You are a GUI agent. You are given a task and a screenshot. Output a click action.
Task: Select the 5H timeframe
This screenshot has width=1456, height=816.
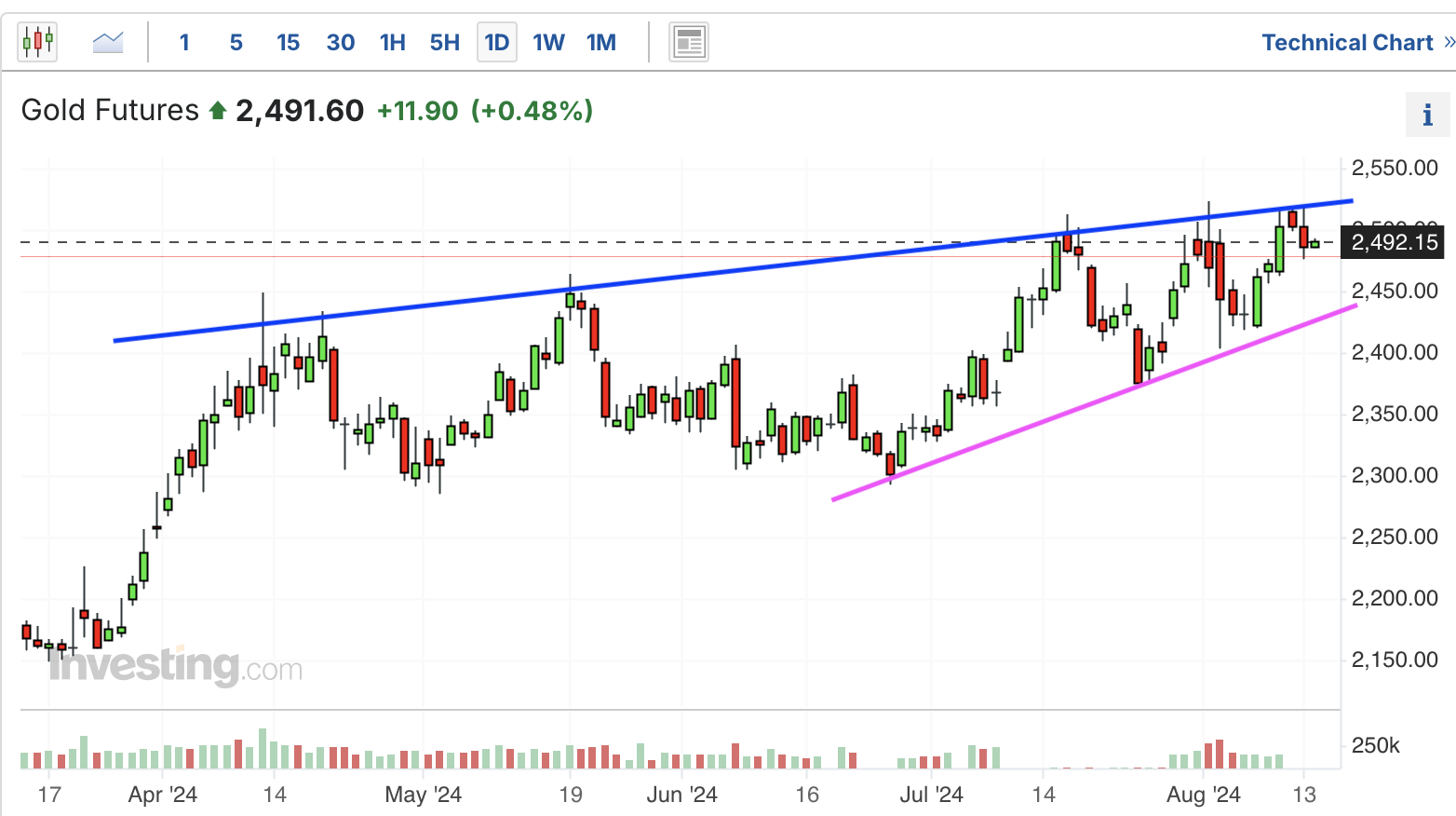(445, 43)
